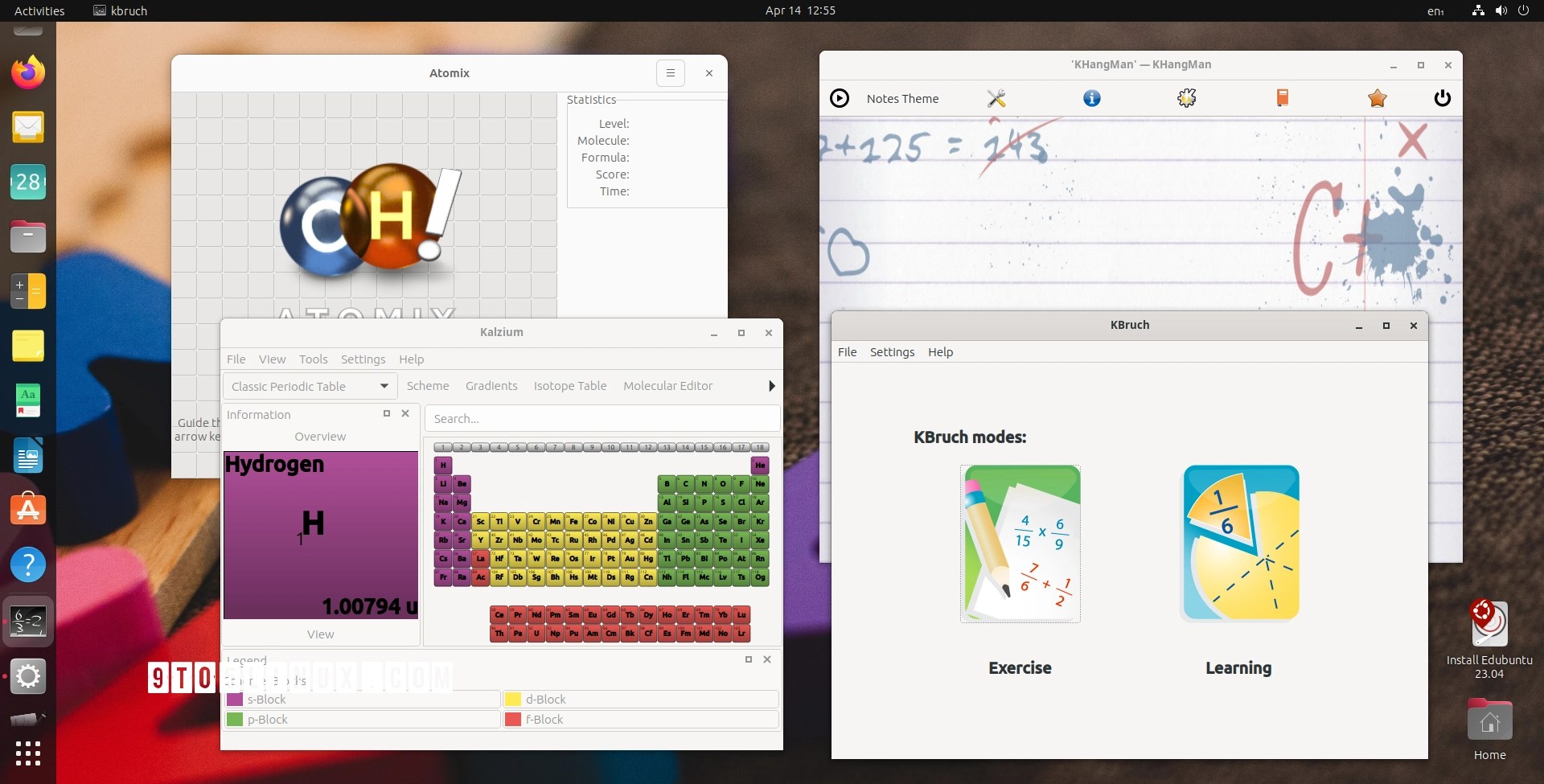Click Scheme in Kalzium toolbar
Screen dimensions: 1544x784
pos(428,386)
